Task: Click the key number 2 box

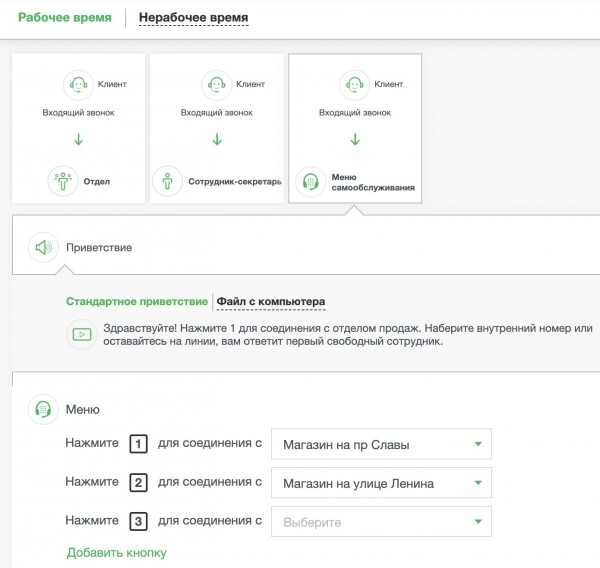Action: pyautogui.click(x=139, y=484)
